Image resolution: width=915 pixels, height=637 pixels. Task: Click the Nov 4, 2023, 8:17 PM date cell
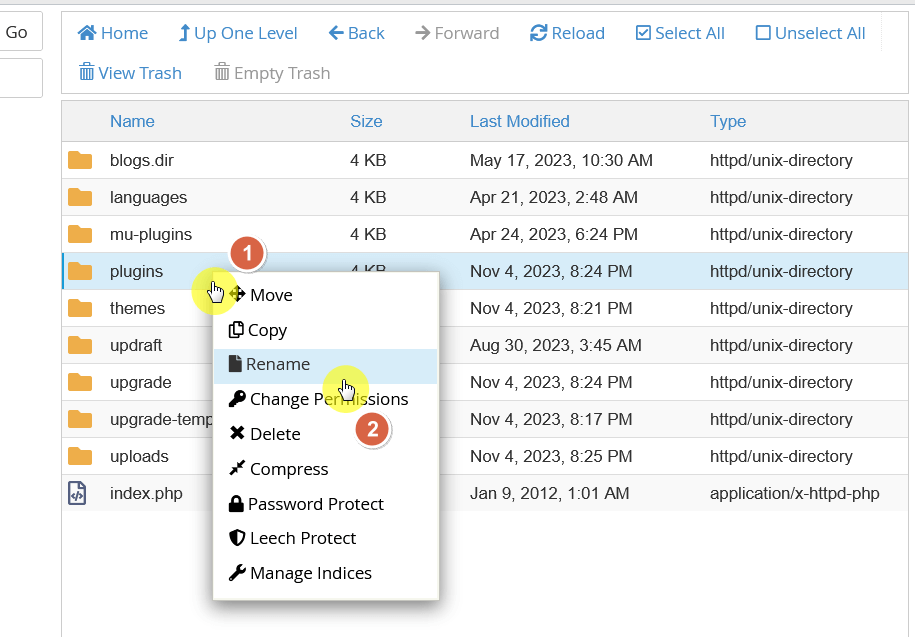point(551,419)
